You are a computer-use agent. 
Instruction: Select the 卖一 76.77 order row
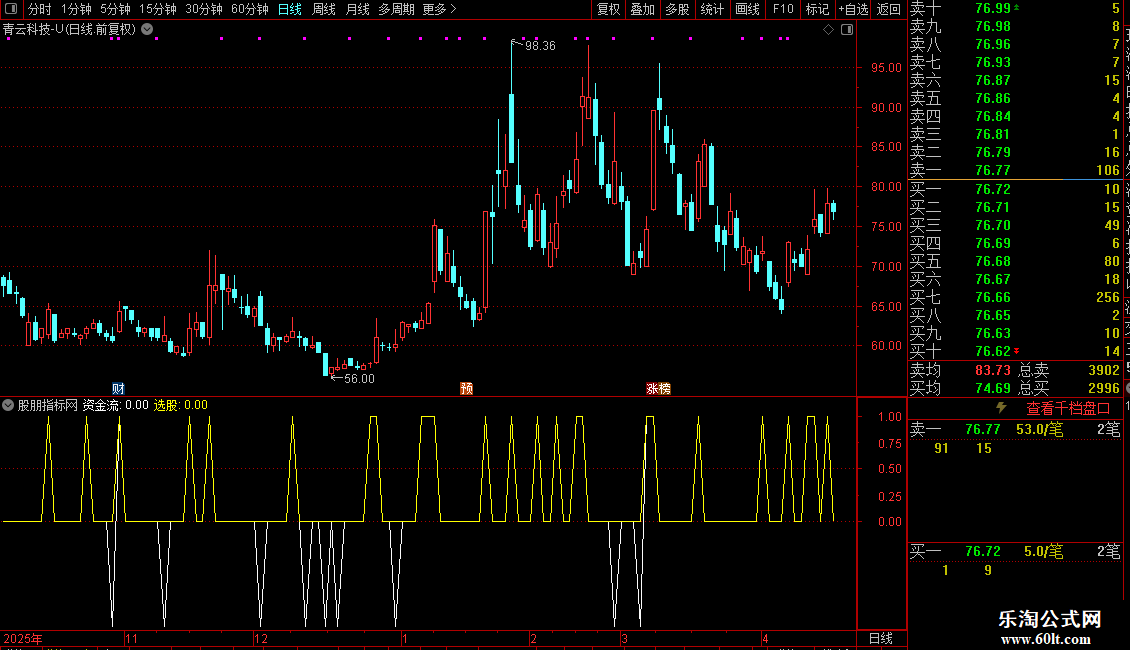tap(1015, 170)
